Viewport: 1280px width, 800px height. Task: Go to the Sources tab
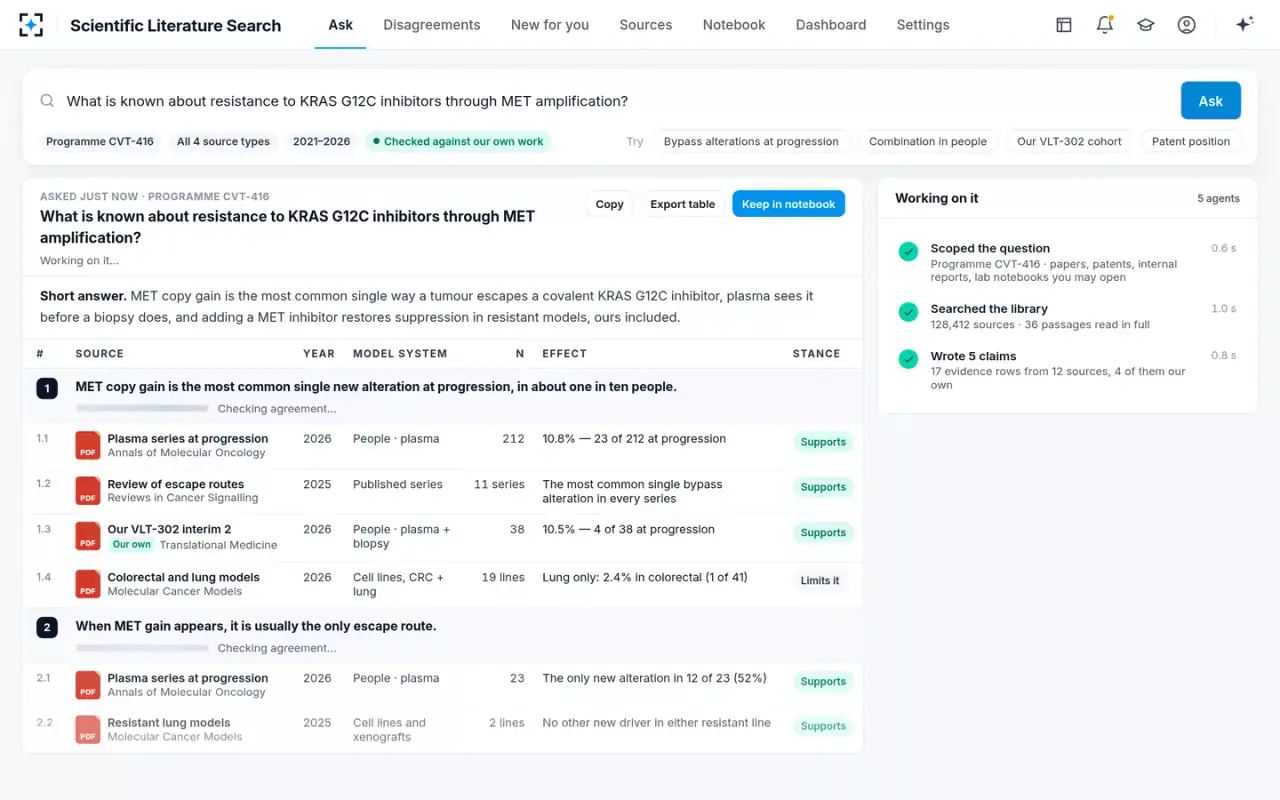(646, 25)
